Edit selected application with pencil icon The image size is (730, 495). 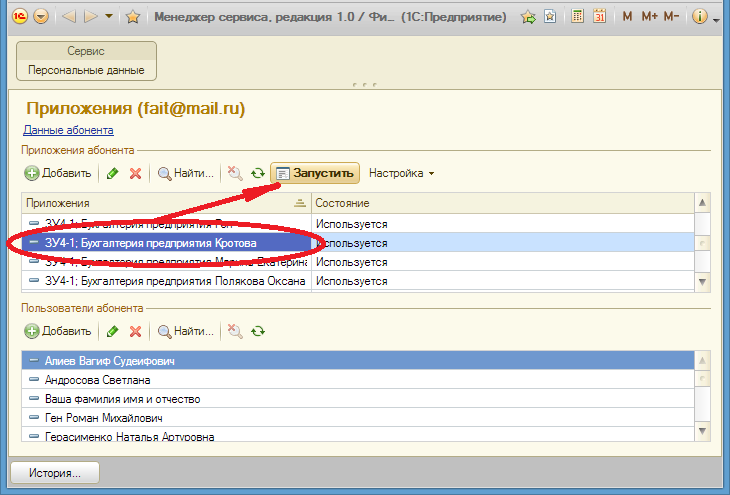[x=112, y=174]
